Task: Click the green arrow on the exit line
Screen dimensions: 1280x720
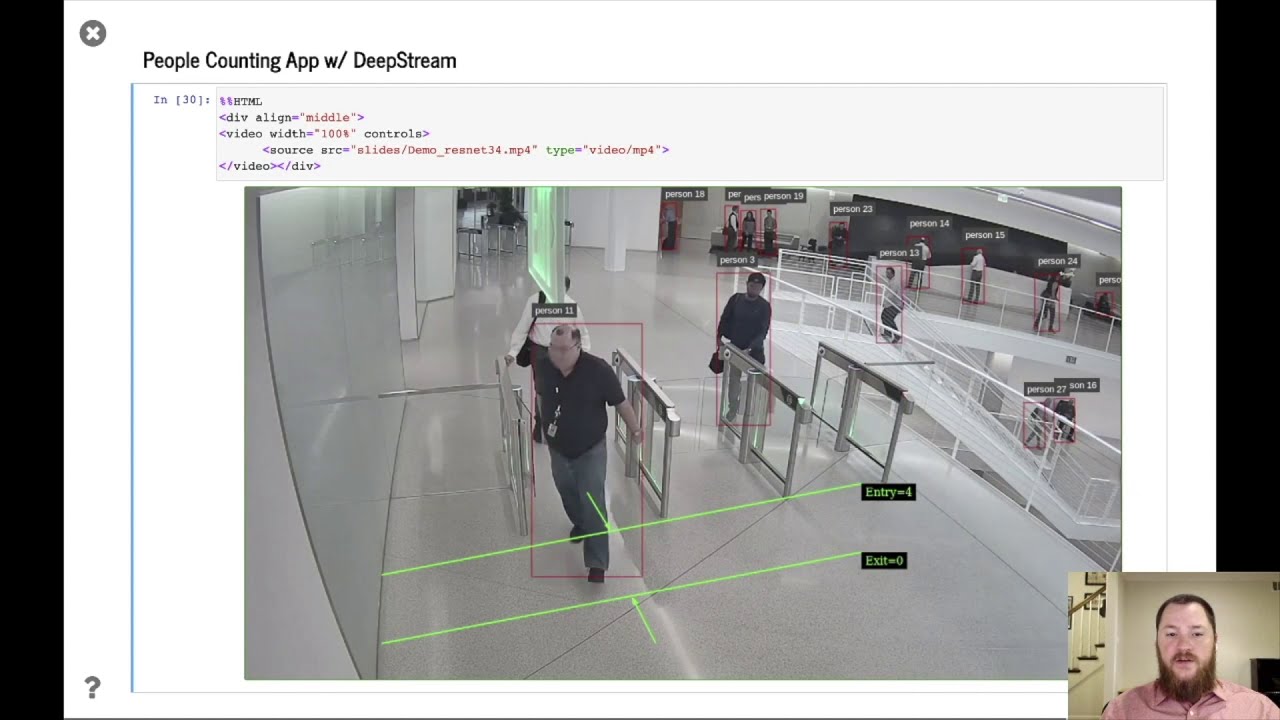Action: point(644,618)
